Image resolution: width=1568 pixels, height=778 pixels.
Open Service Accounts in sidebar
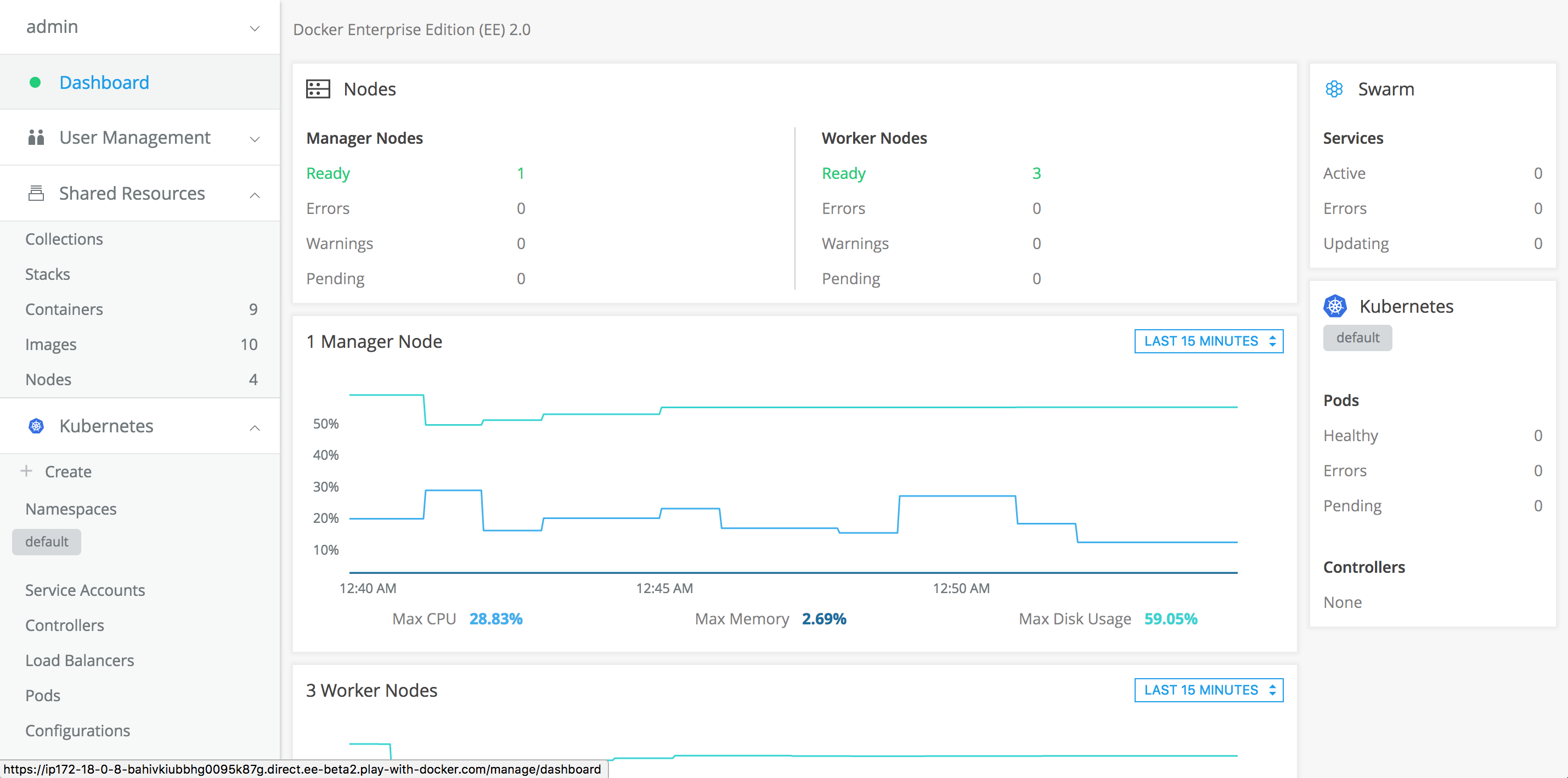pyautogui.click(x=85, y=590)
